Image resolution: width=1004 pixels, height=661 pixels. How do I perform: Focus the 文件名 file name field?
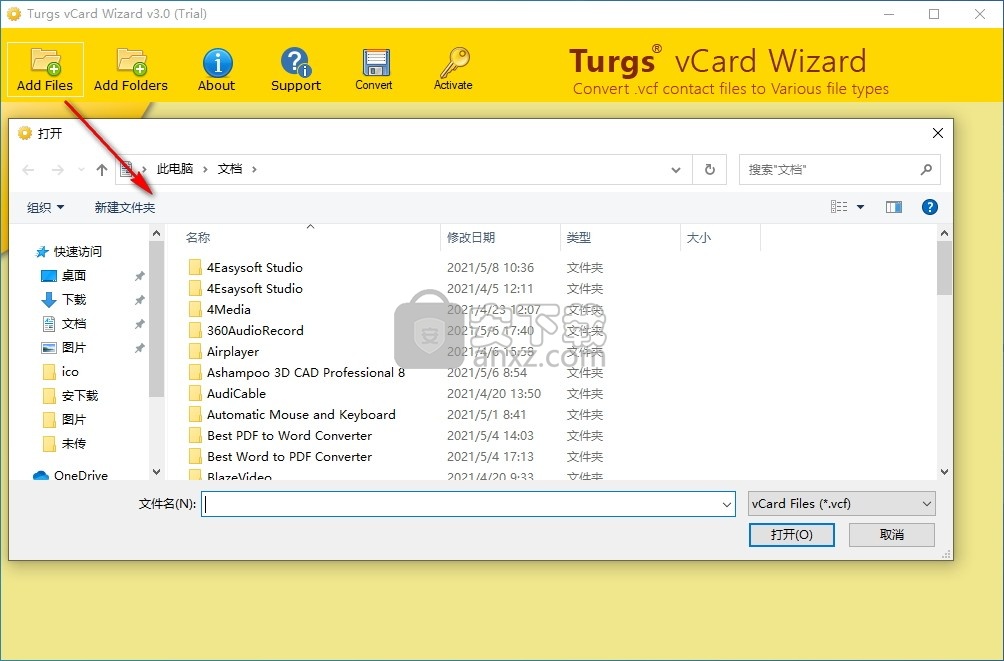(x=468, y=504)
